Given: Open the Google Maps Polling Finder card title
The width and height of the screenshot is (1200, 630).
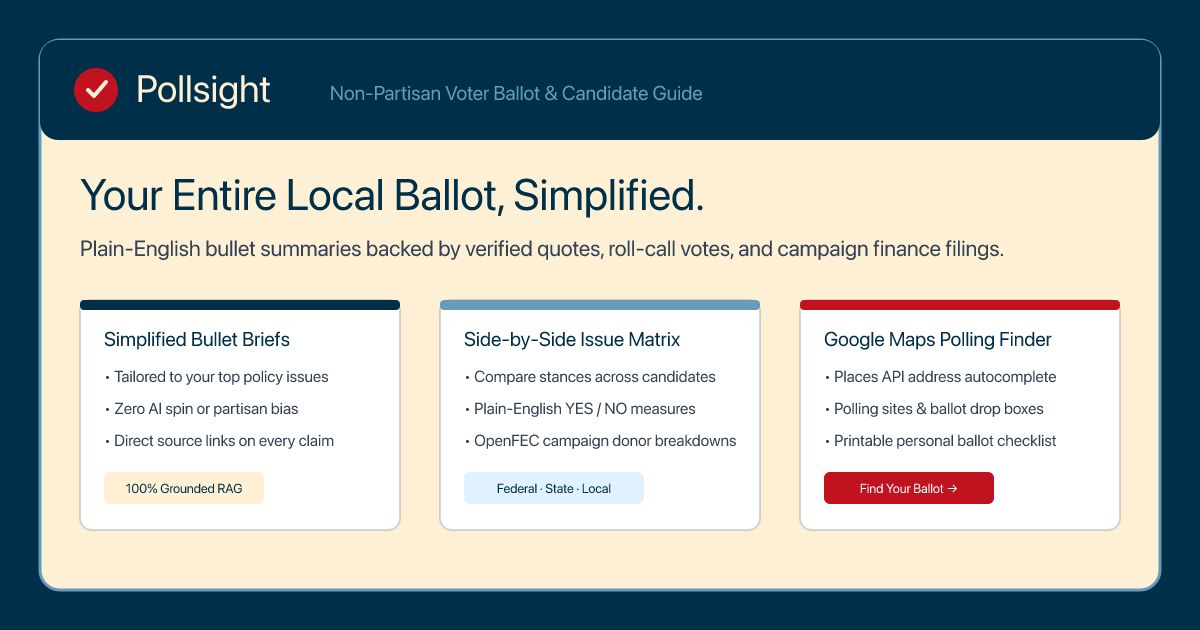Looking at the screenshot, I should coord(938,340).
